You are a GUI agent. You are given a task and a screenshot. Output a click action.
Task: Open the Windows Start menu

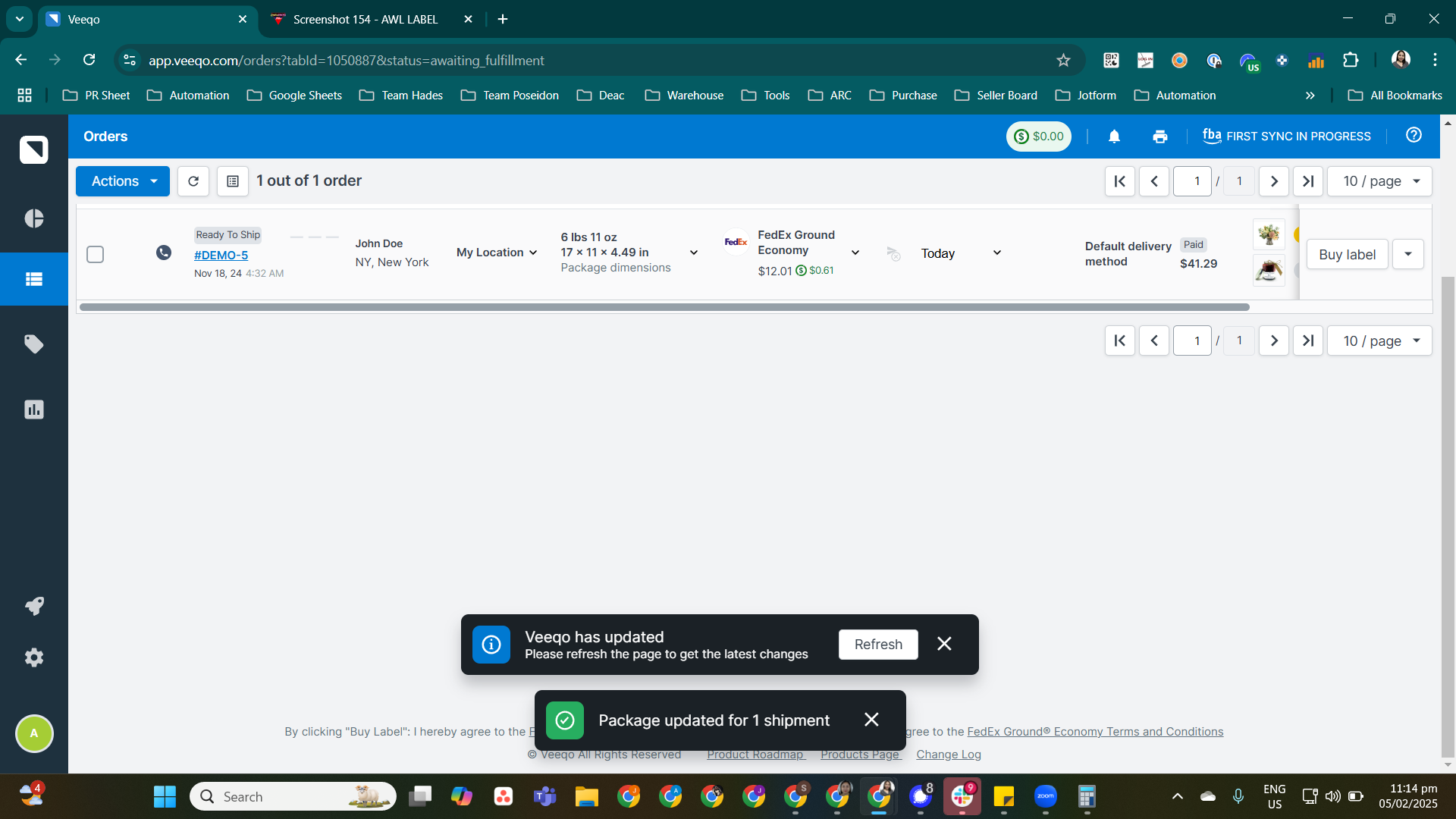[x=165, y=796]
